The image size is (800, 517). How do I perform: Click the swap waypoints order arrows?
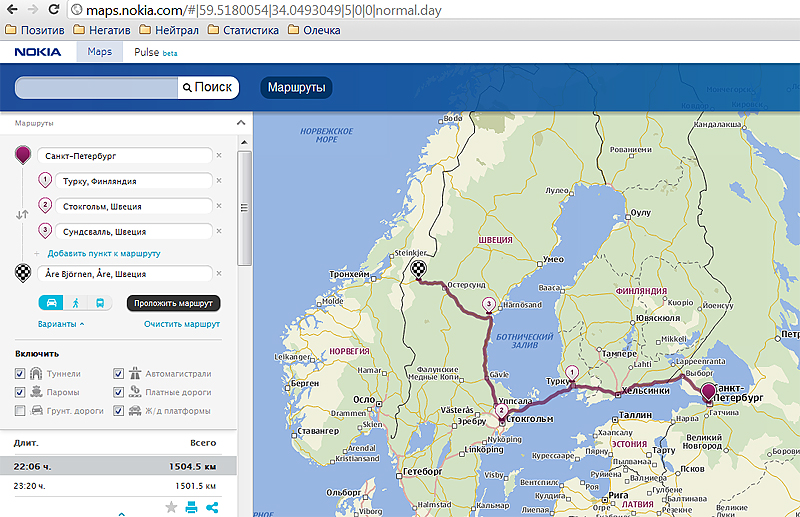tap(22, 215)
